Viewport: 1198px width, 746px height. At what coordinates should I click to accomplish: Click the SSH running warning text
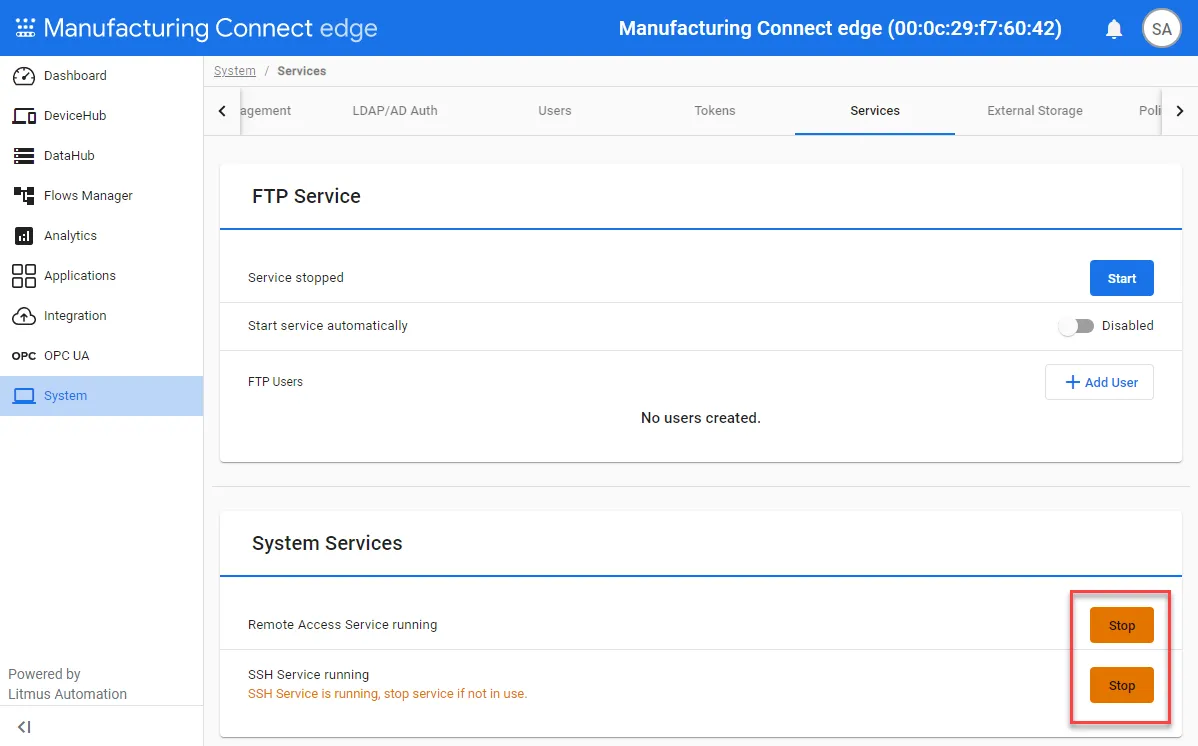click(387, 694)
